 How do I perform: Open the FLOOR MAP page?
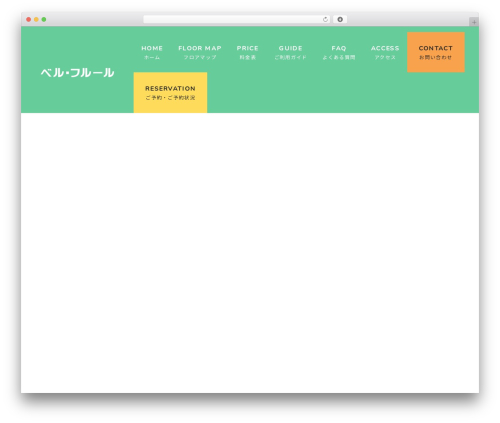coord(200,52)
